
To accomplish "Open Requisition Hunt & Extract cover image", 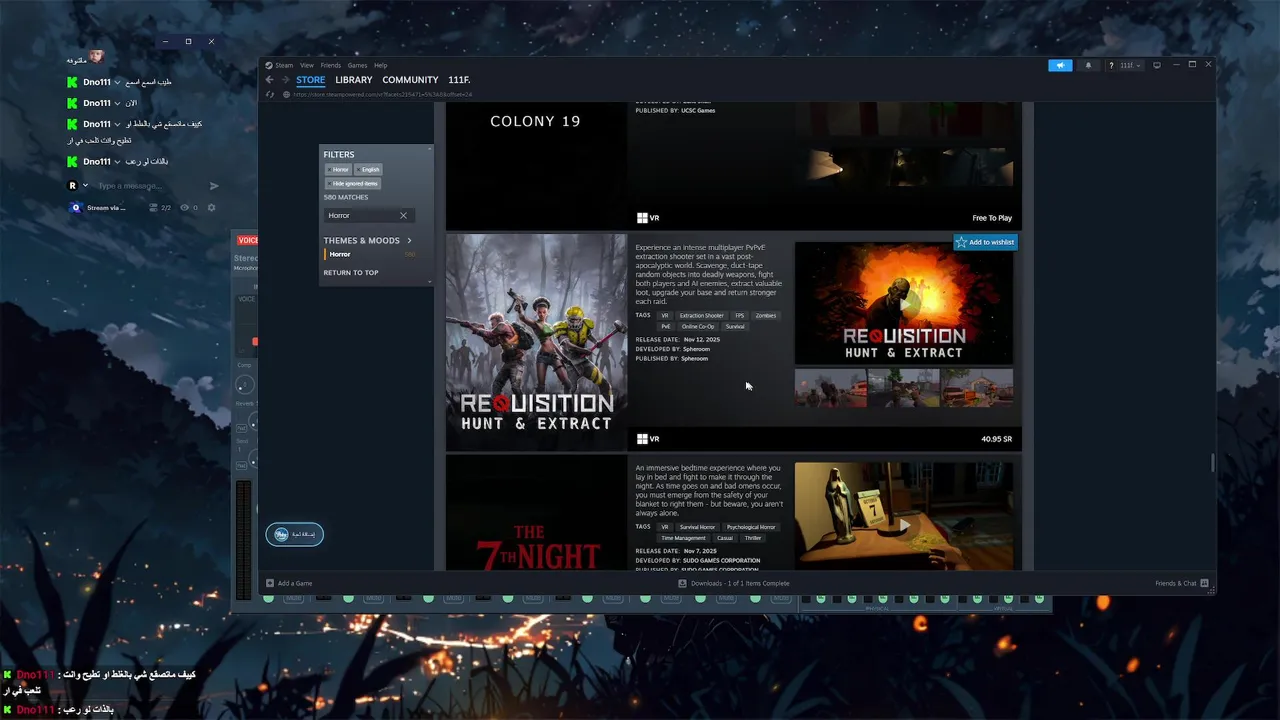I will [536, 343].
